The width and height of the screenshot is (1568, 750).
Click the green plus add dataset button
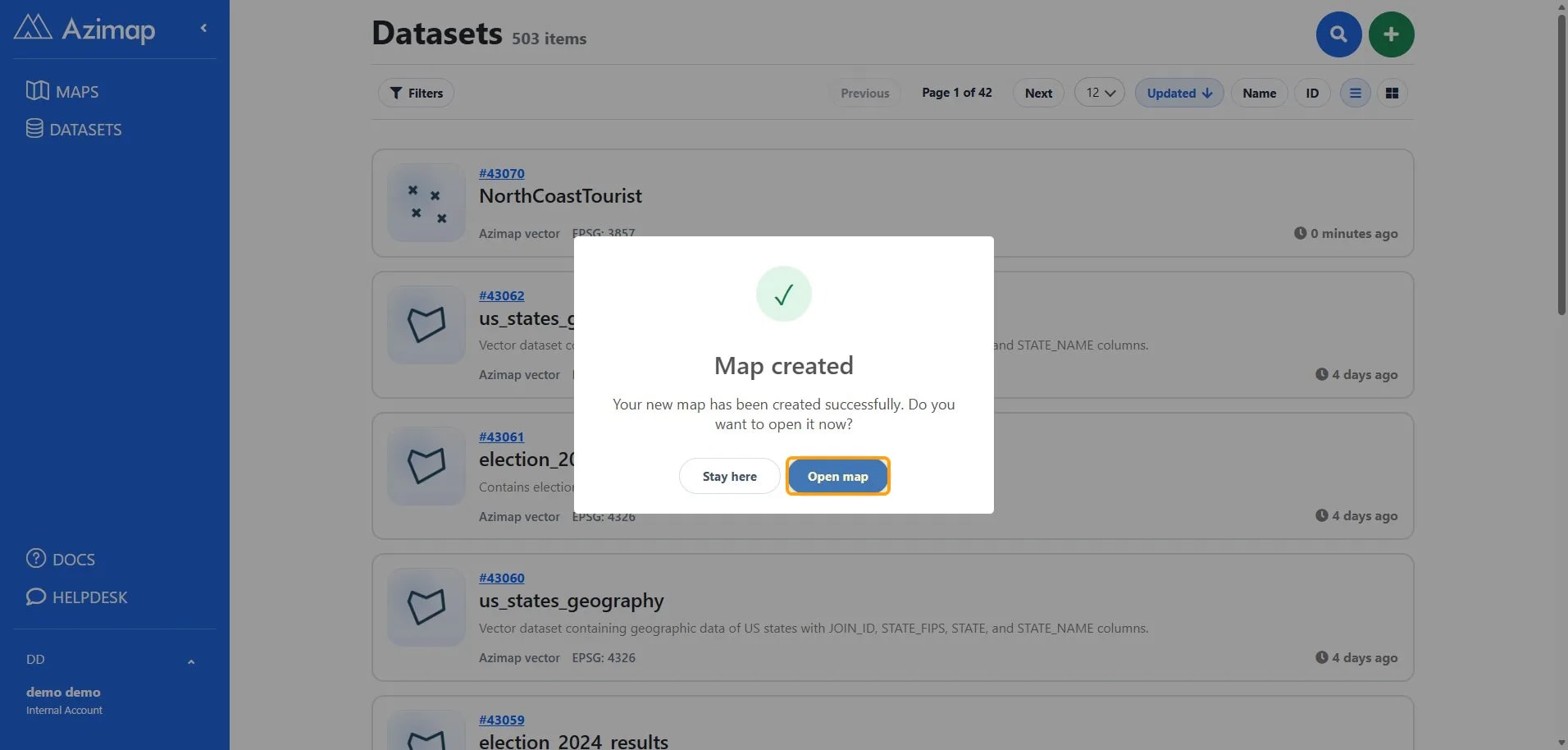(x=1391, y=34)
